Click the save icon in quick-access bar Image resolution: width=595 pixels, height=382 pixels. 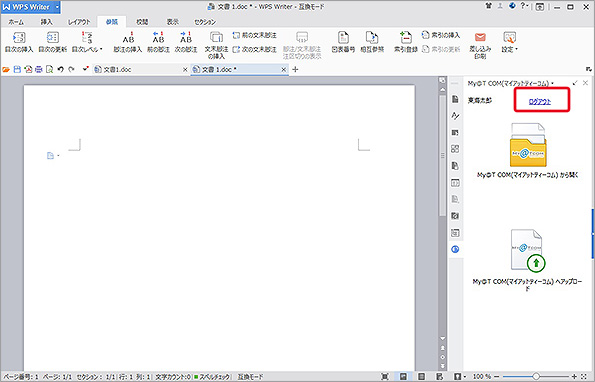coord(17,69)
